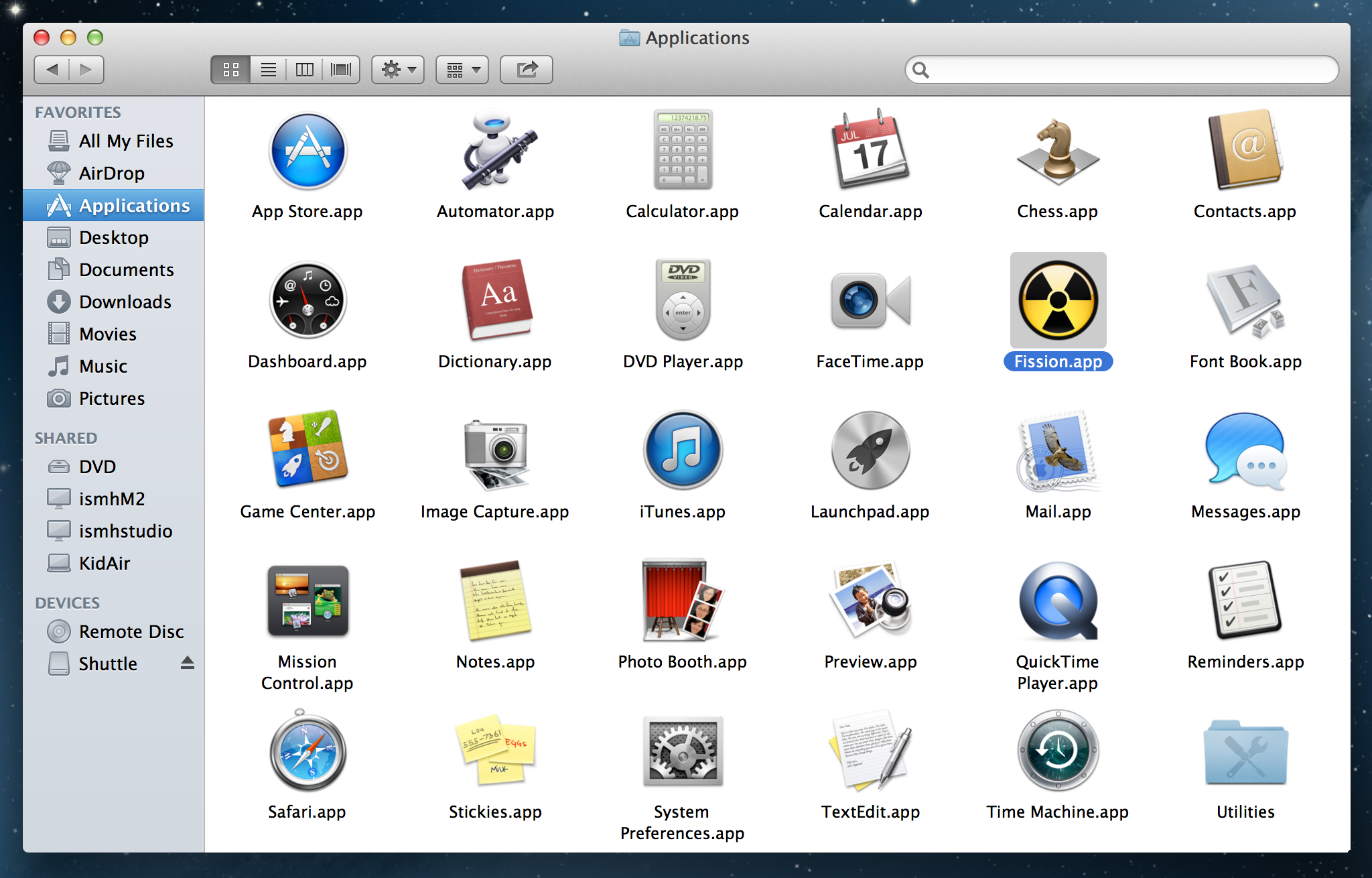
Task: Open Pictures from the sidebar
Action: tap(113, 398)
